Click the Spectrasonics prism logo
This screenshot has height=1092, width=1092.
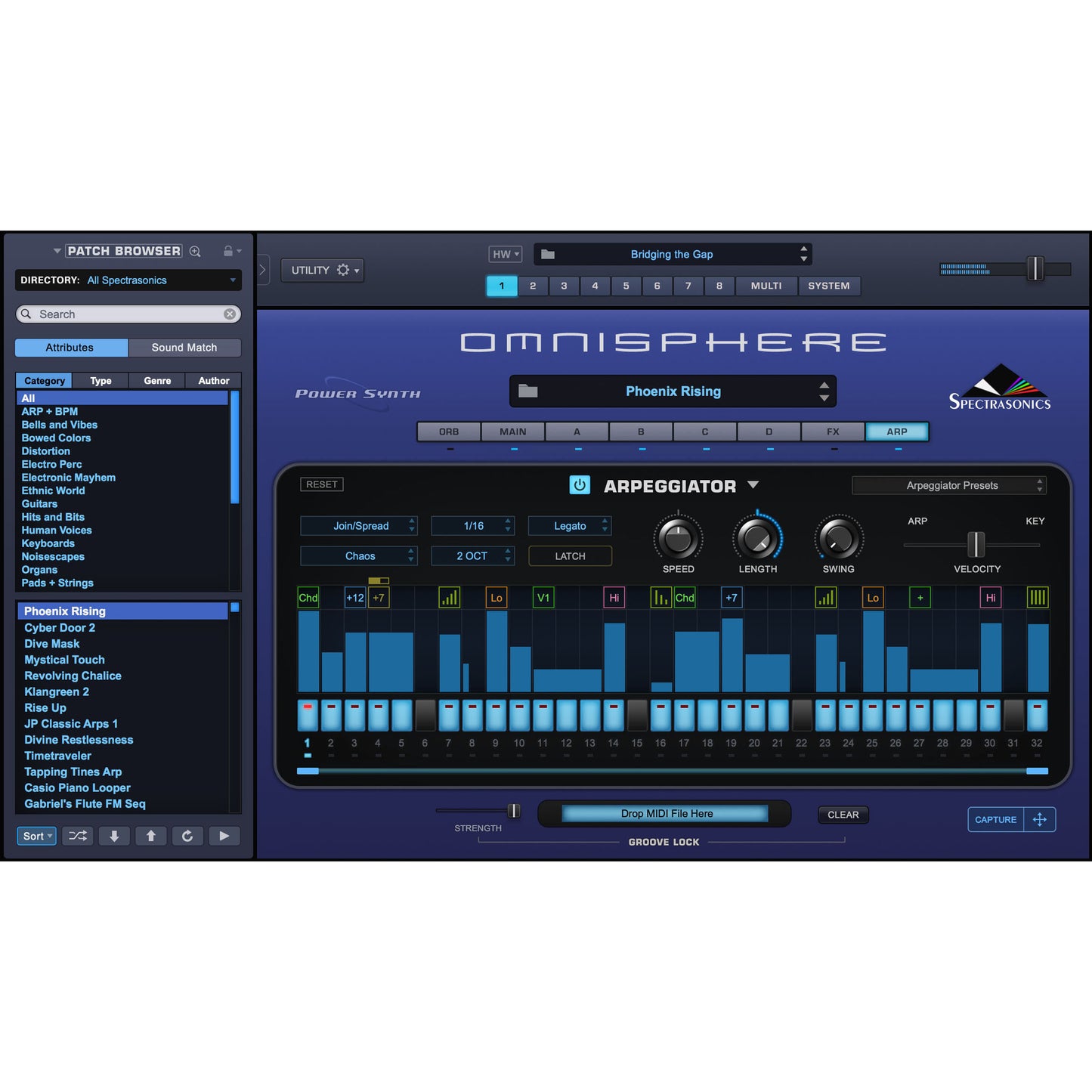[x=999, y=387]
